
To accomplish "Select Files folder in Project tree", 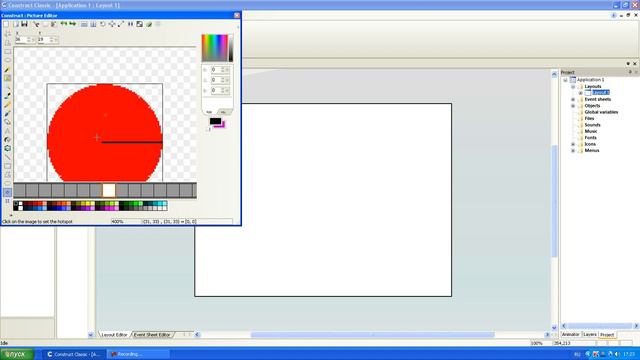I will 589,118.
